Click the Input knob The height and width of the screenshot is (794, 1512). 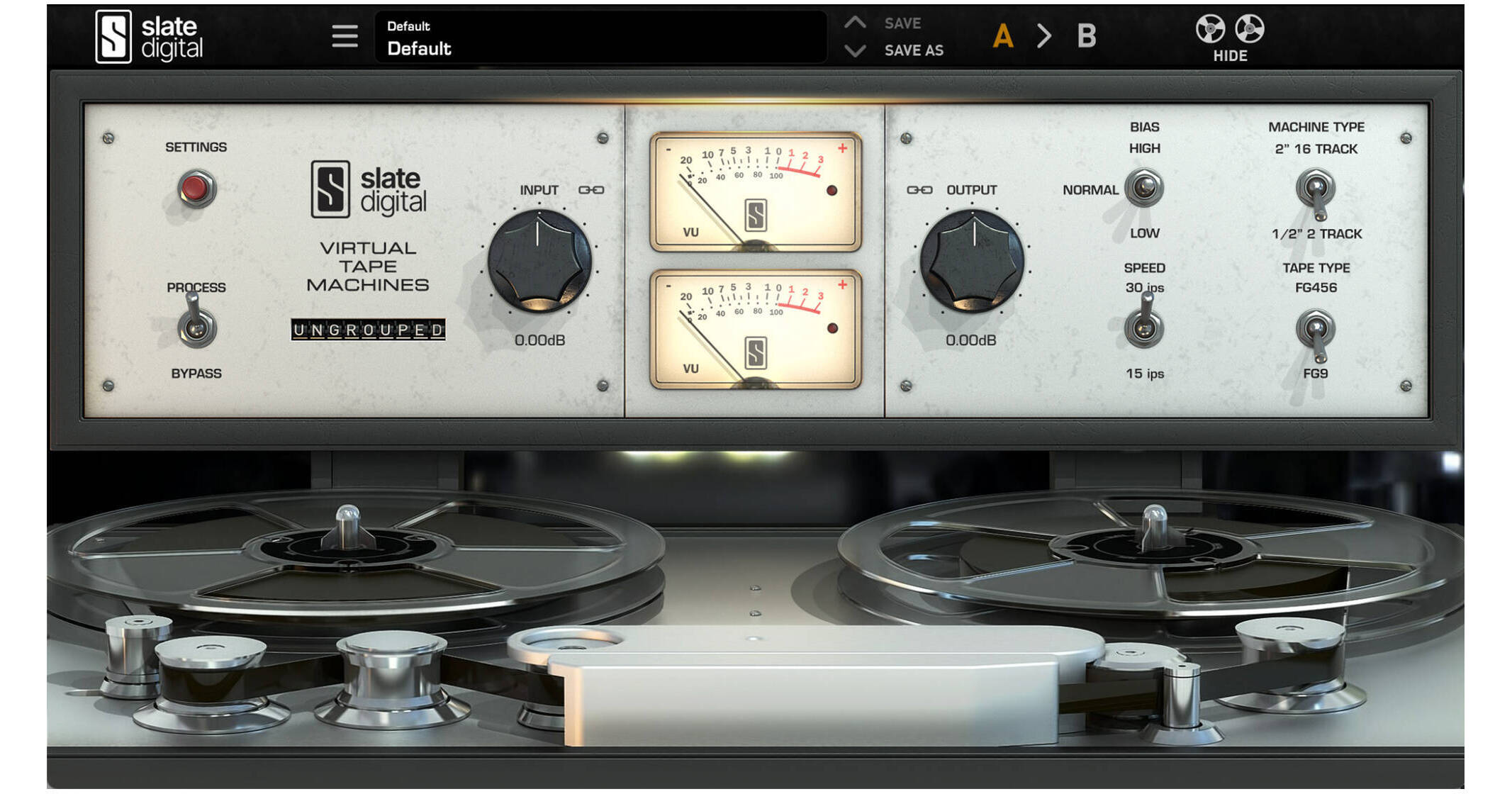tap(539, 261)
